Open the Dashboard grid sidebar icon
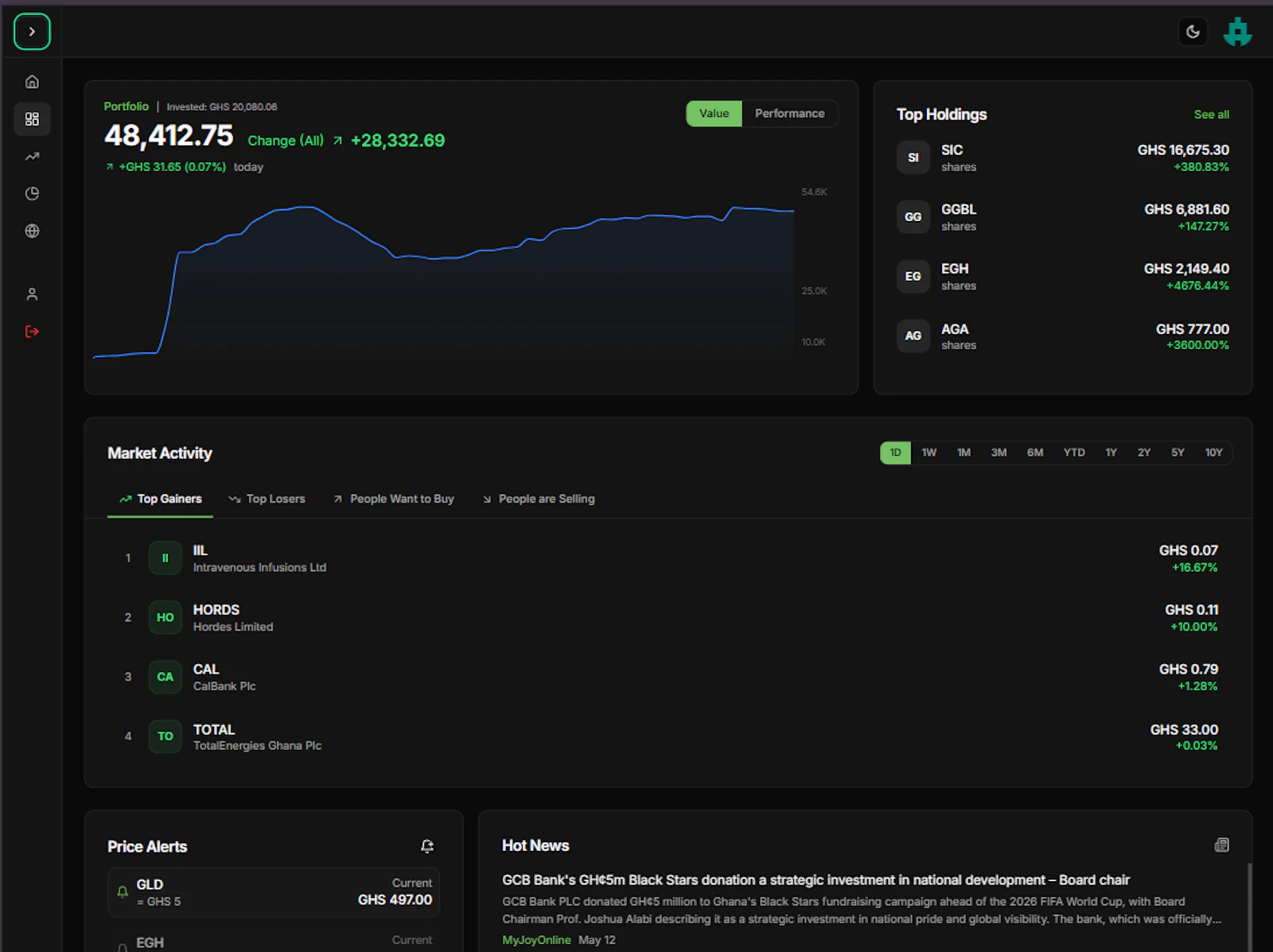1273x952 pixels. (32, 119)
